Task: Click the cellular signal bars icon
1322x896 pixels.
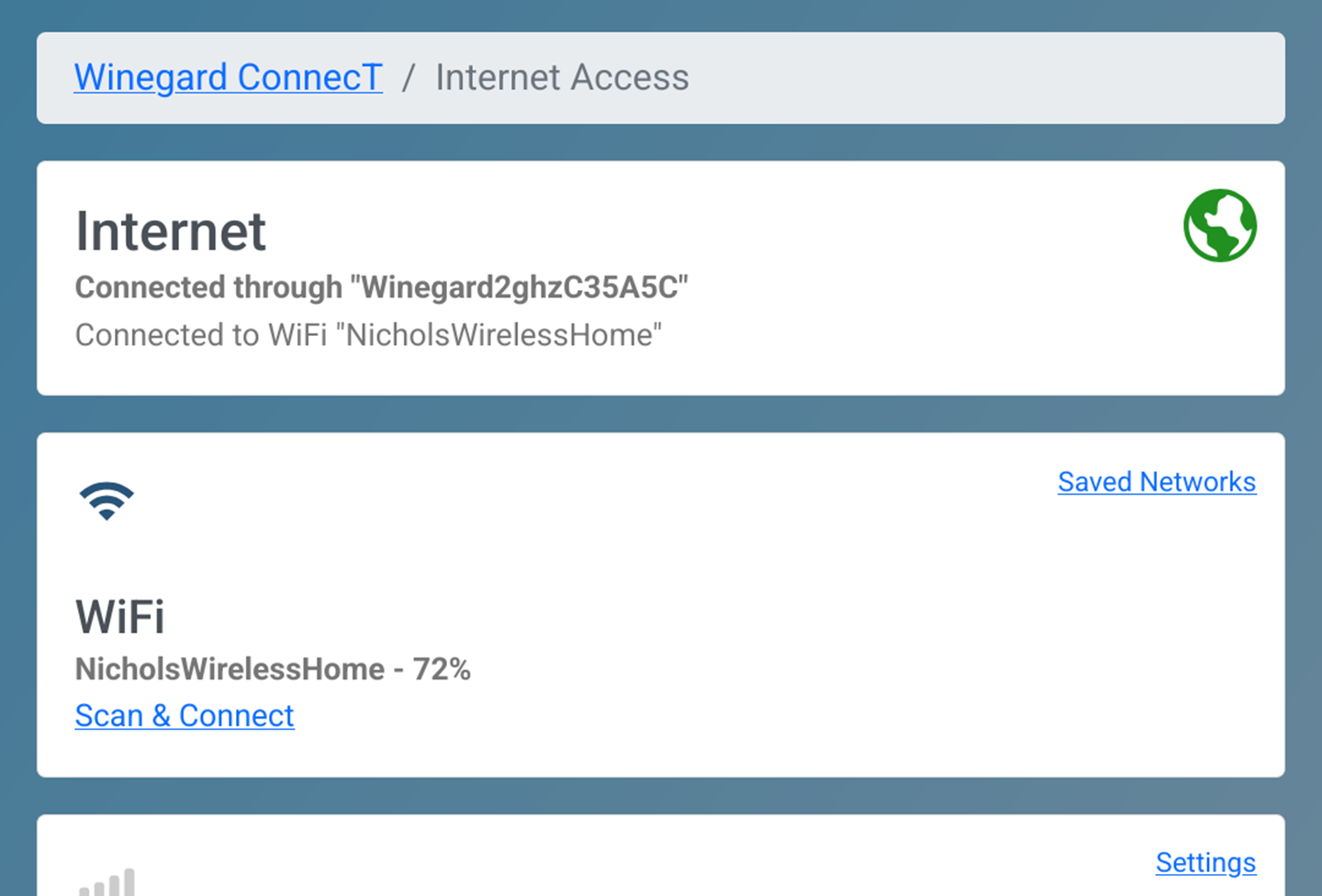Action: click(106, 882)
